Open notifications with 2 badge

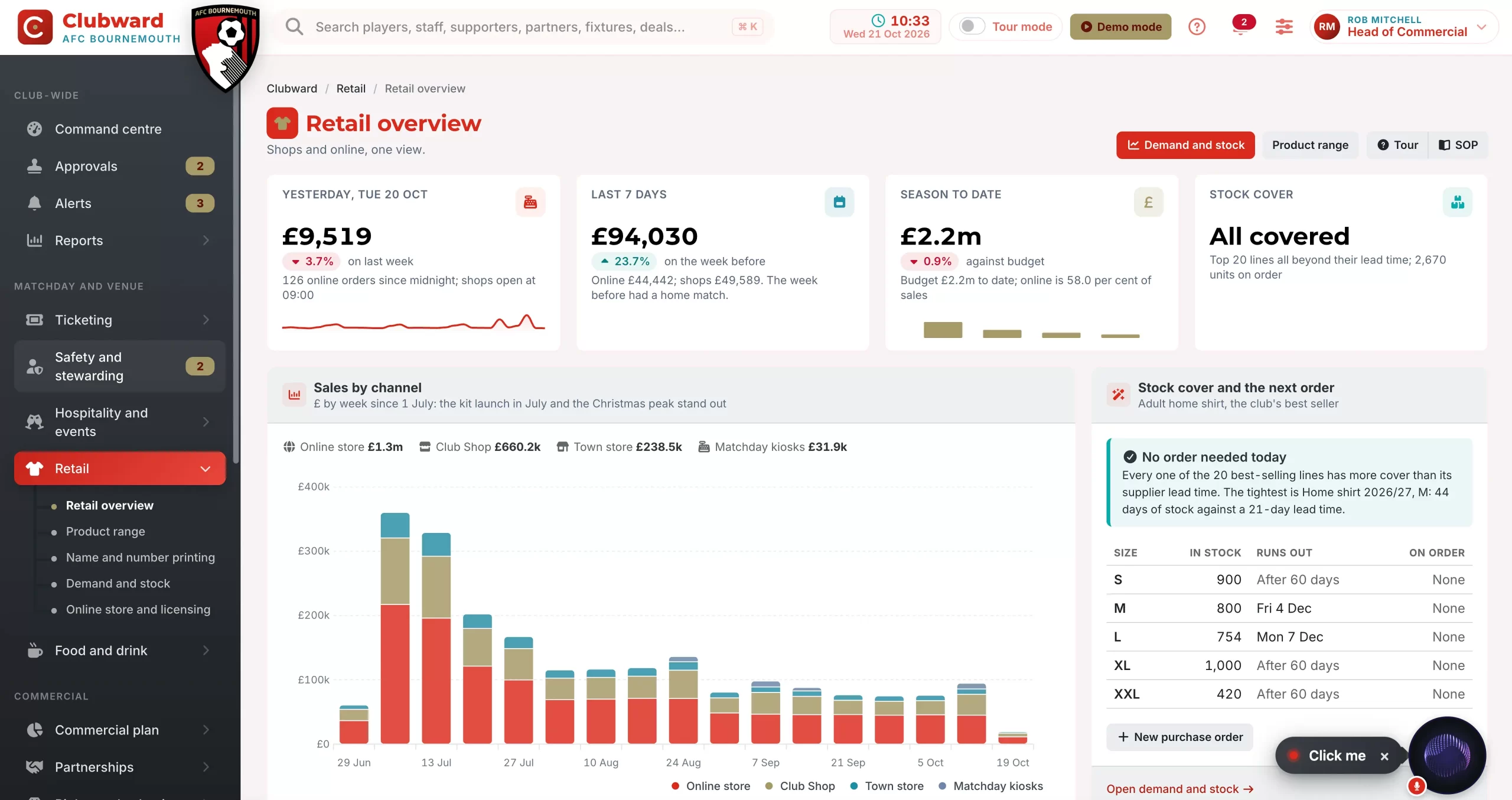click(x=1241, y=26)
